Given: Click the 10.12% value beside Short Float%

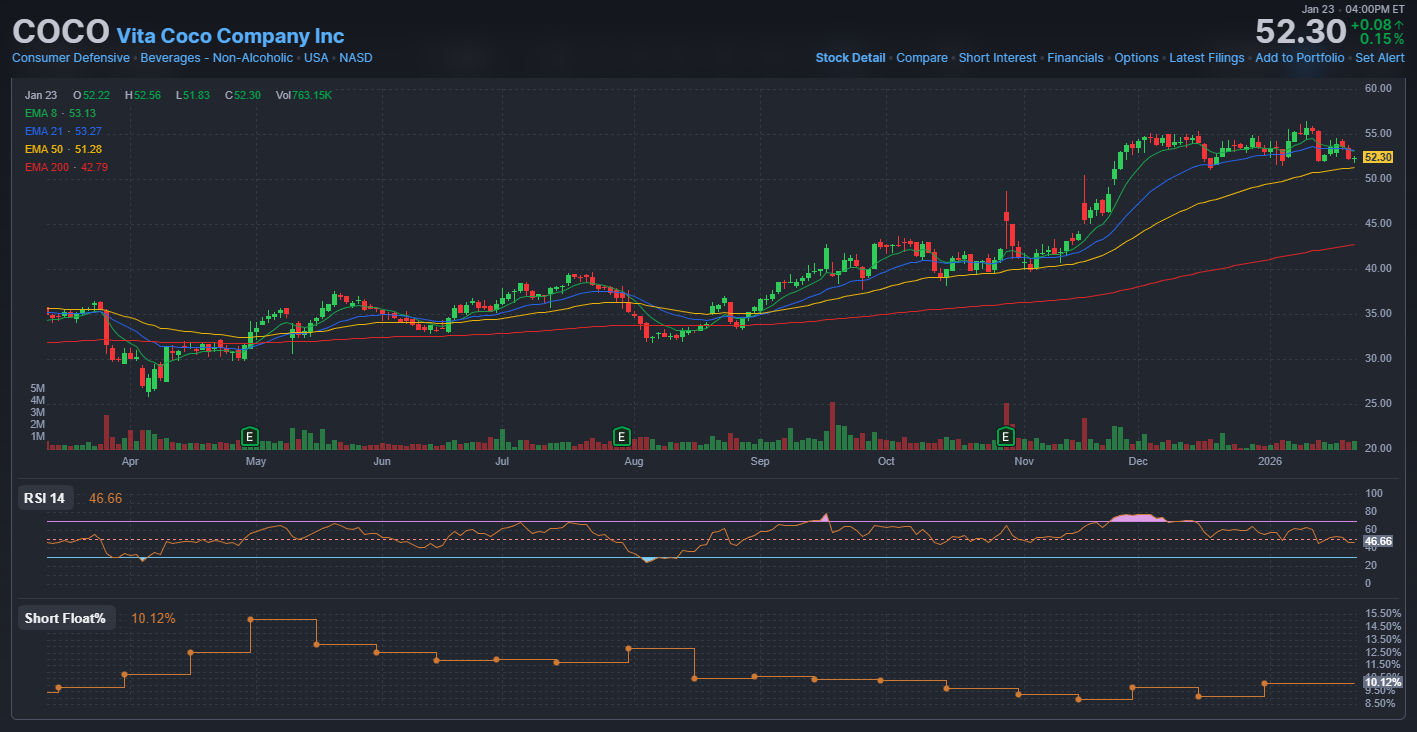Looking at the screenshot, I should point(153,618).
